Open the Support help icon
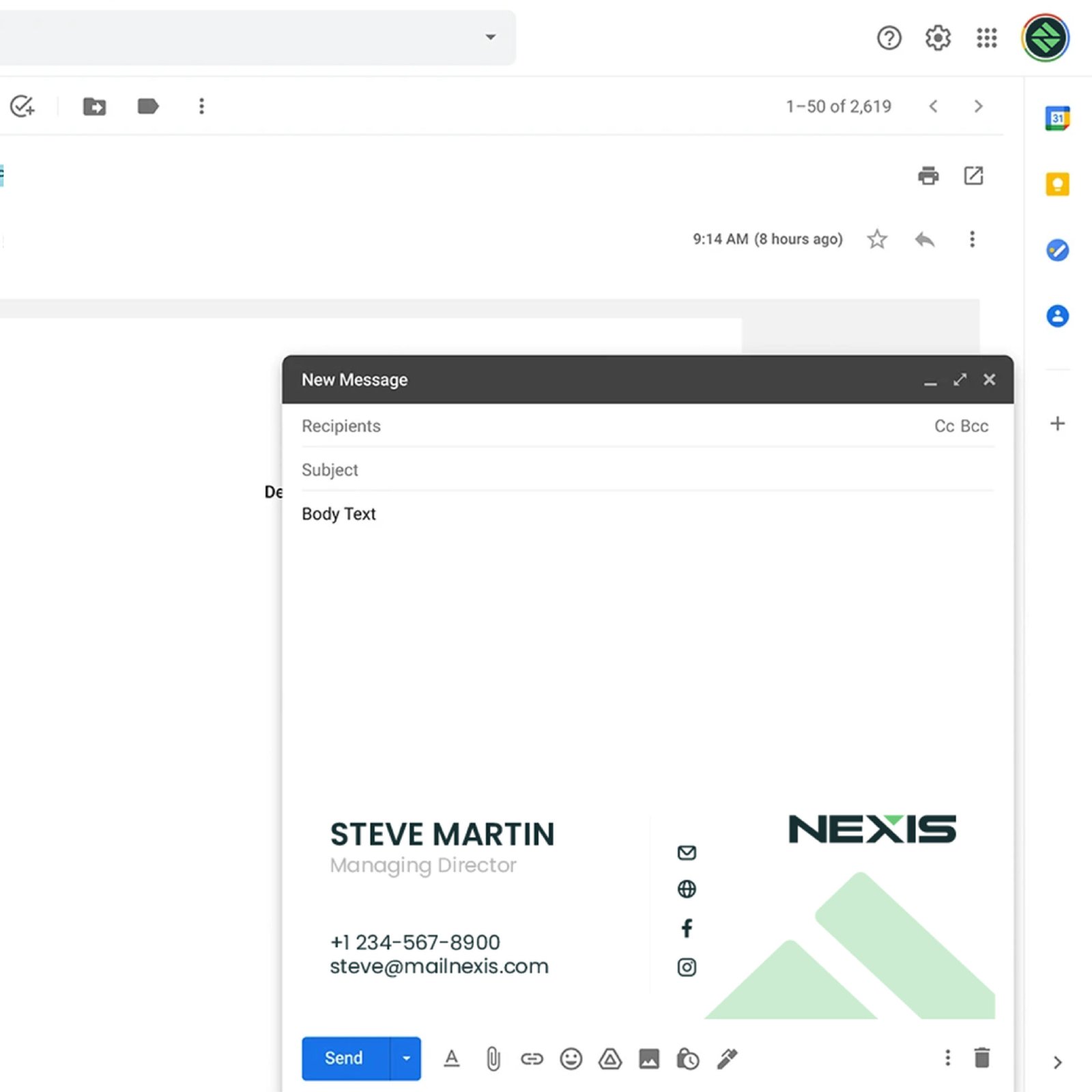 pos(889,38)
